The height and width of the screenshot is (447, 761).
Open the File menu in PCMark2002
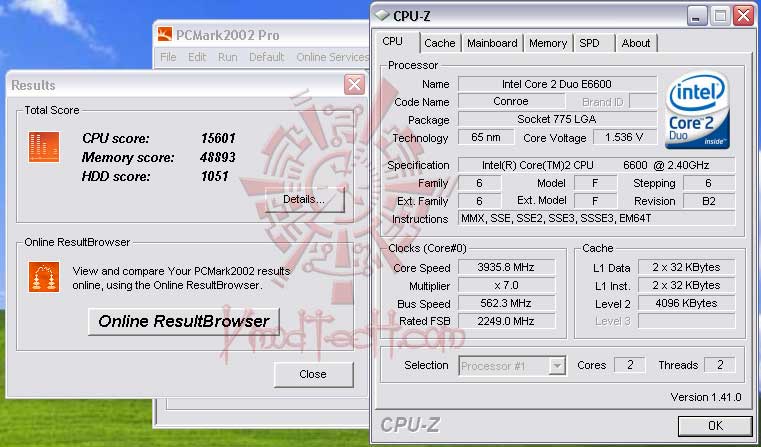tap(168, 57)
